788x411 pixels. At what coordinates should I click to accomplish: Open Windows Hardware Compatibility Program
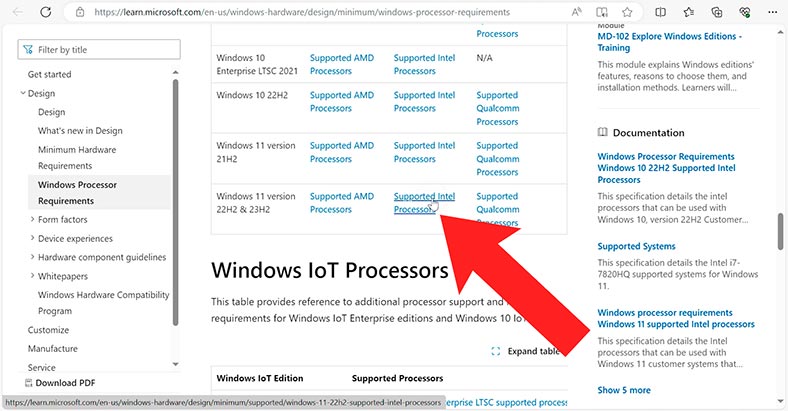[x=104, y=303]
